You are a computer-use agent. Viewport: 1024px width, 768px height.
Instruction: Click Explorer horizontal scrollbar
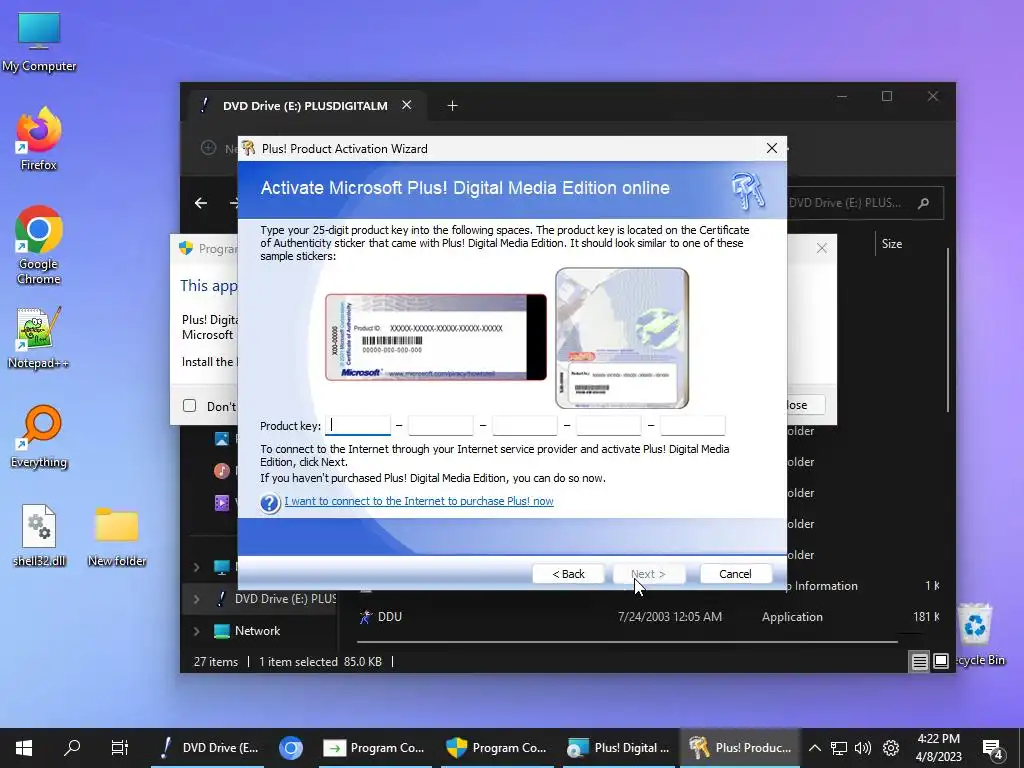tap(627, 641)
